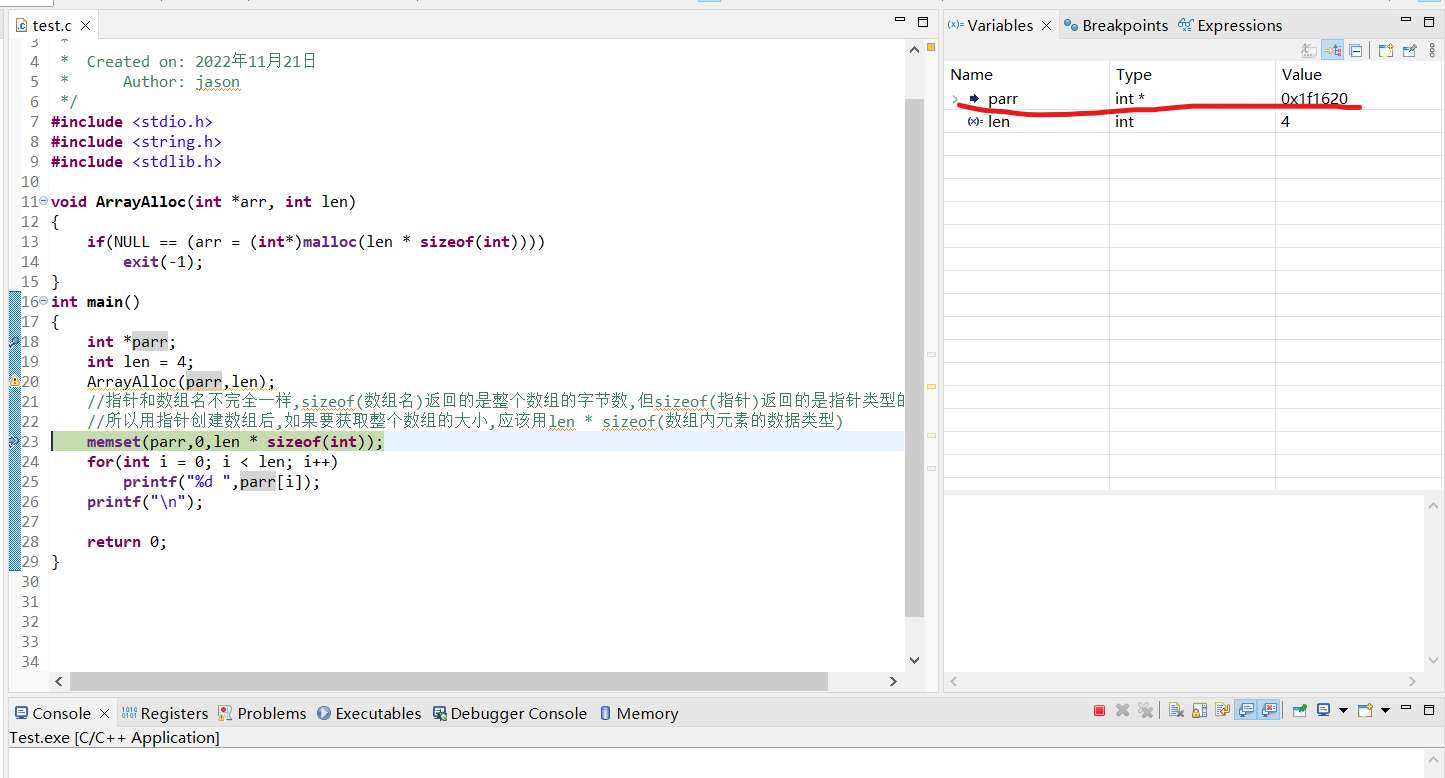Click the Type column header
Image resolution: width=1445 pixels, height=778 pixels.
(x=1192, y=74)
